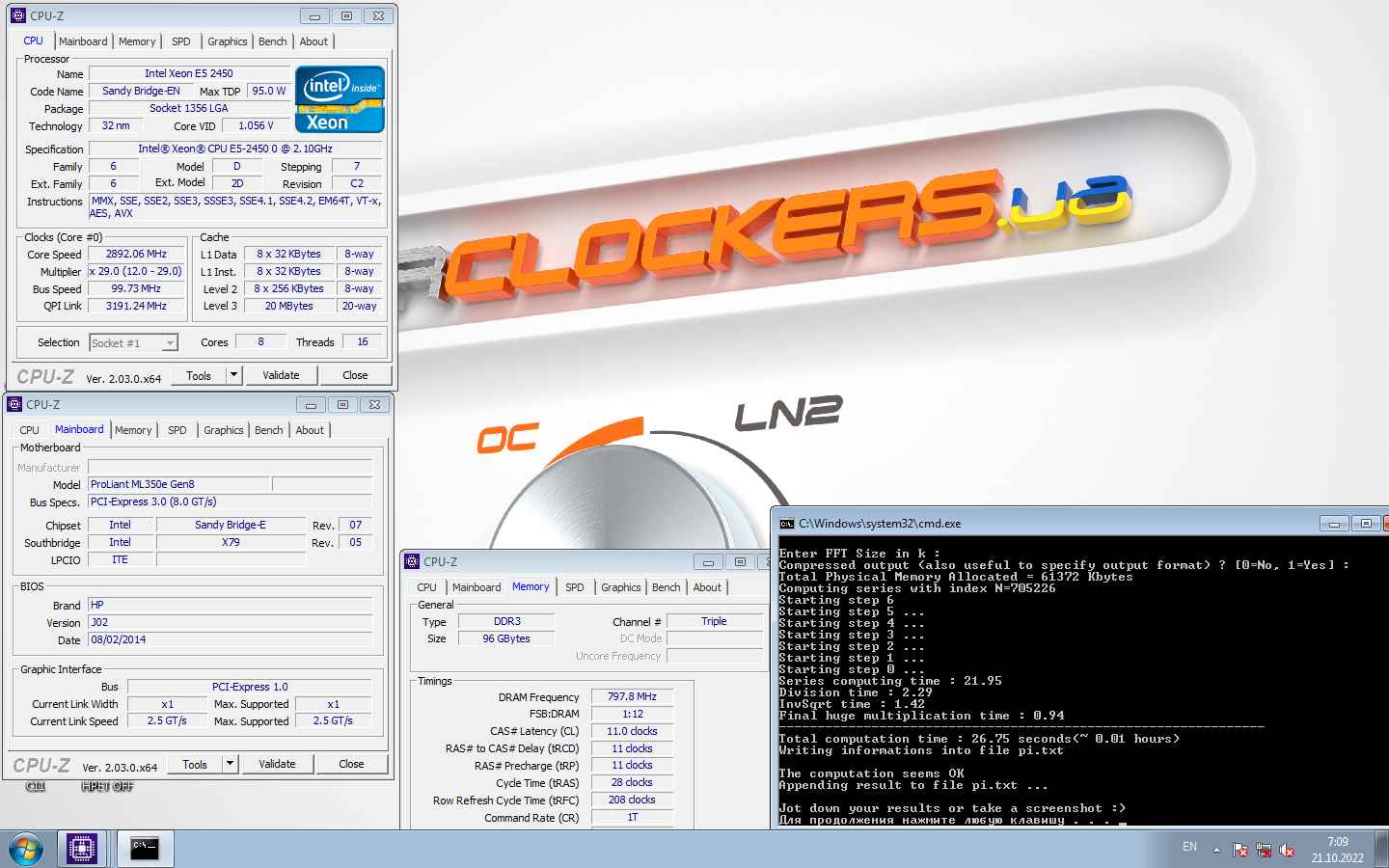Click the BIOS date field 08/02/2014

pyautogui.click(x=230, y=639)
